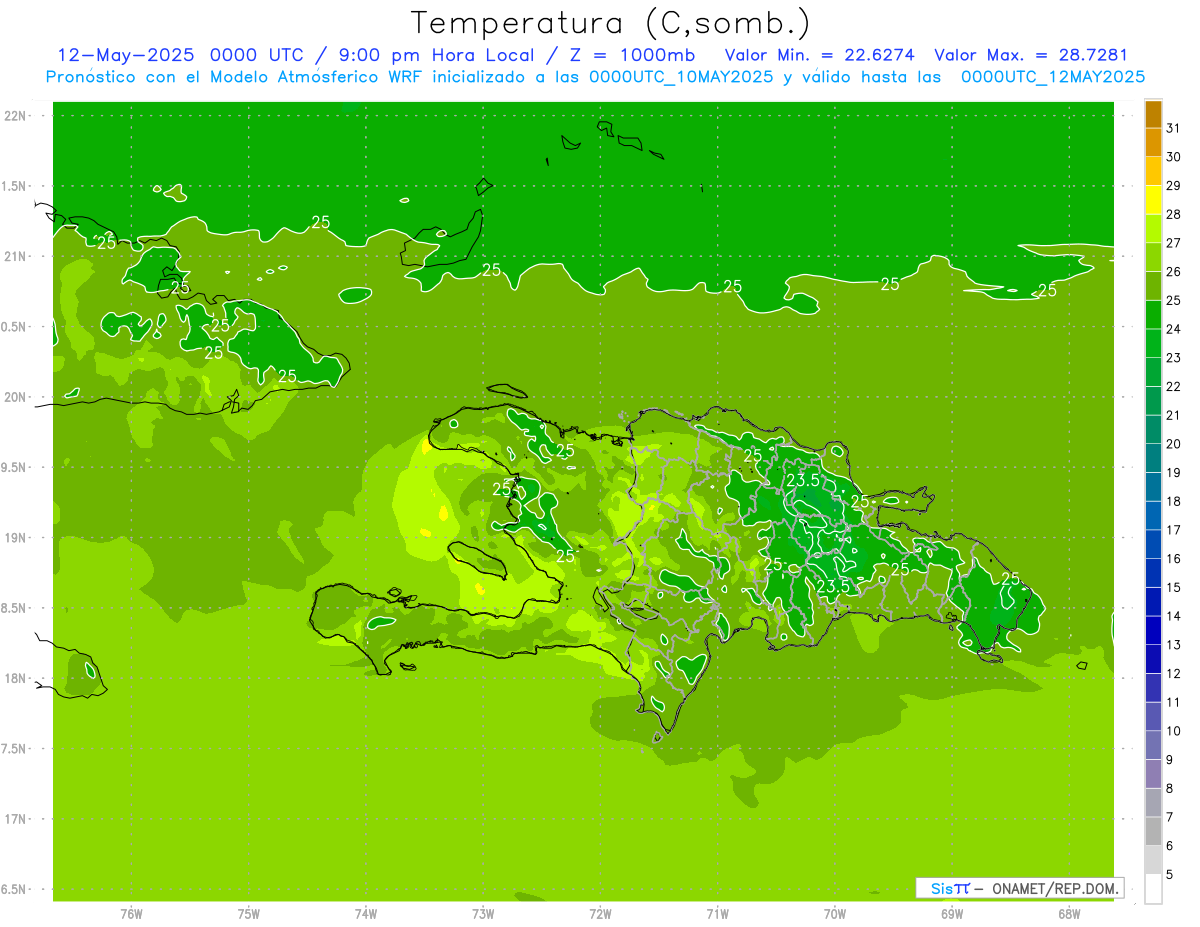Click the legend value 31
The image size is (1200, 927).
click(x=1174, y=128)
